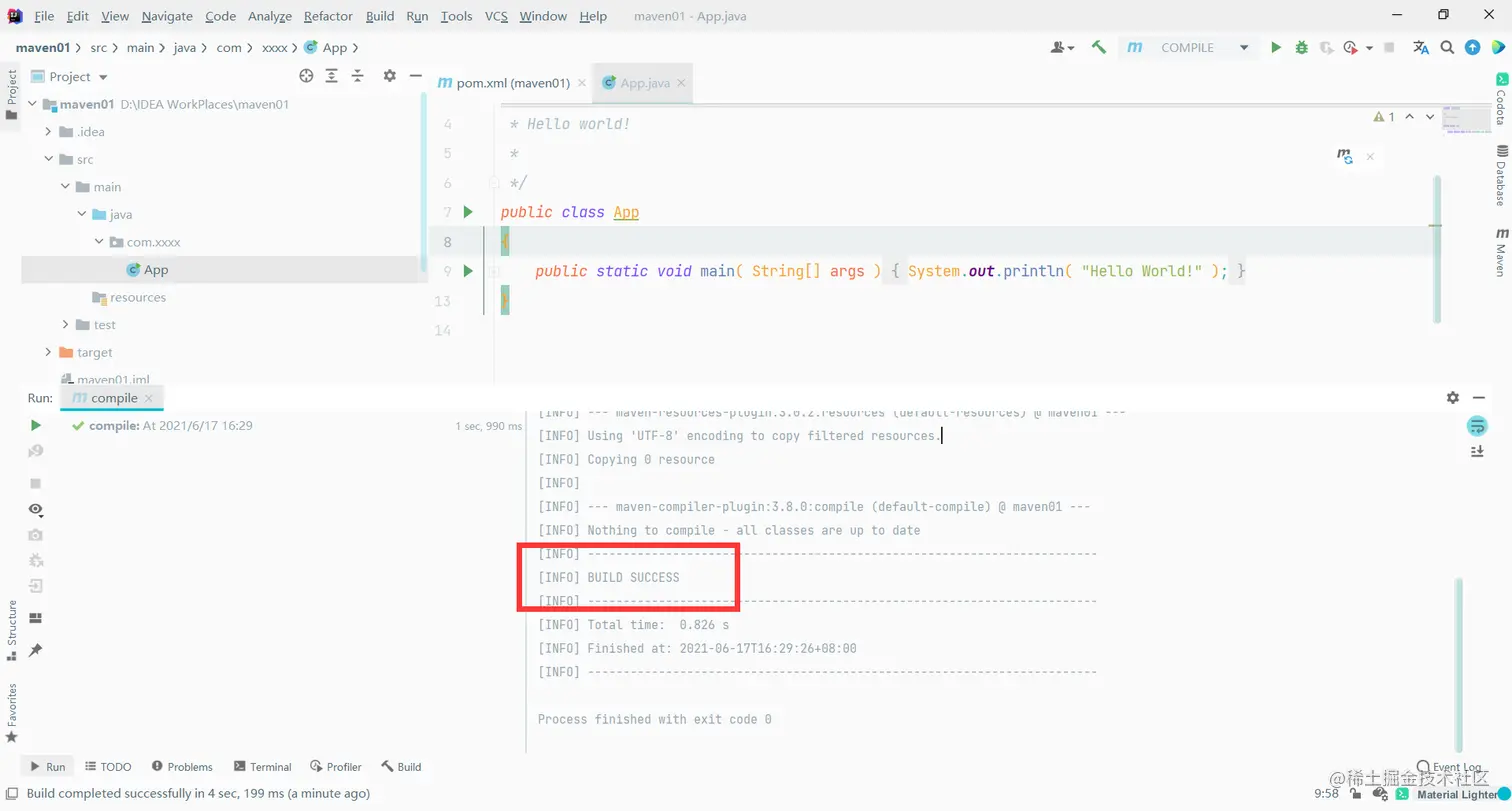Open the Refactor menu

click(x=328, y=16)
